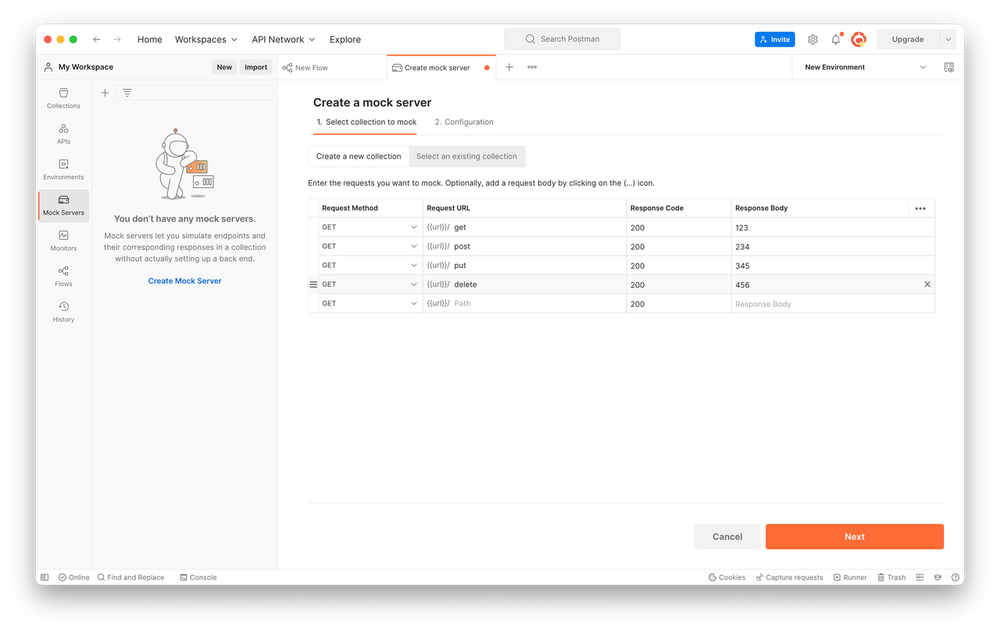1000x632 pixels.
Task: Remove the delete request row
Action: coord(926,285)
